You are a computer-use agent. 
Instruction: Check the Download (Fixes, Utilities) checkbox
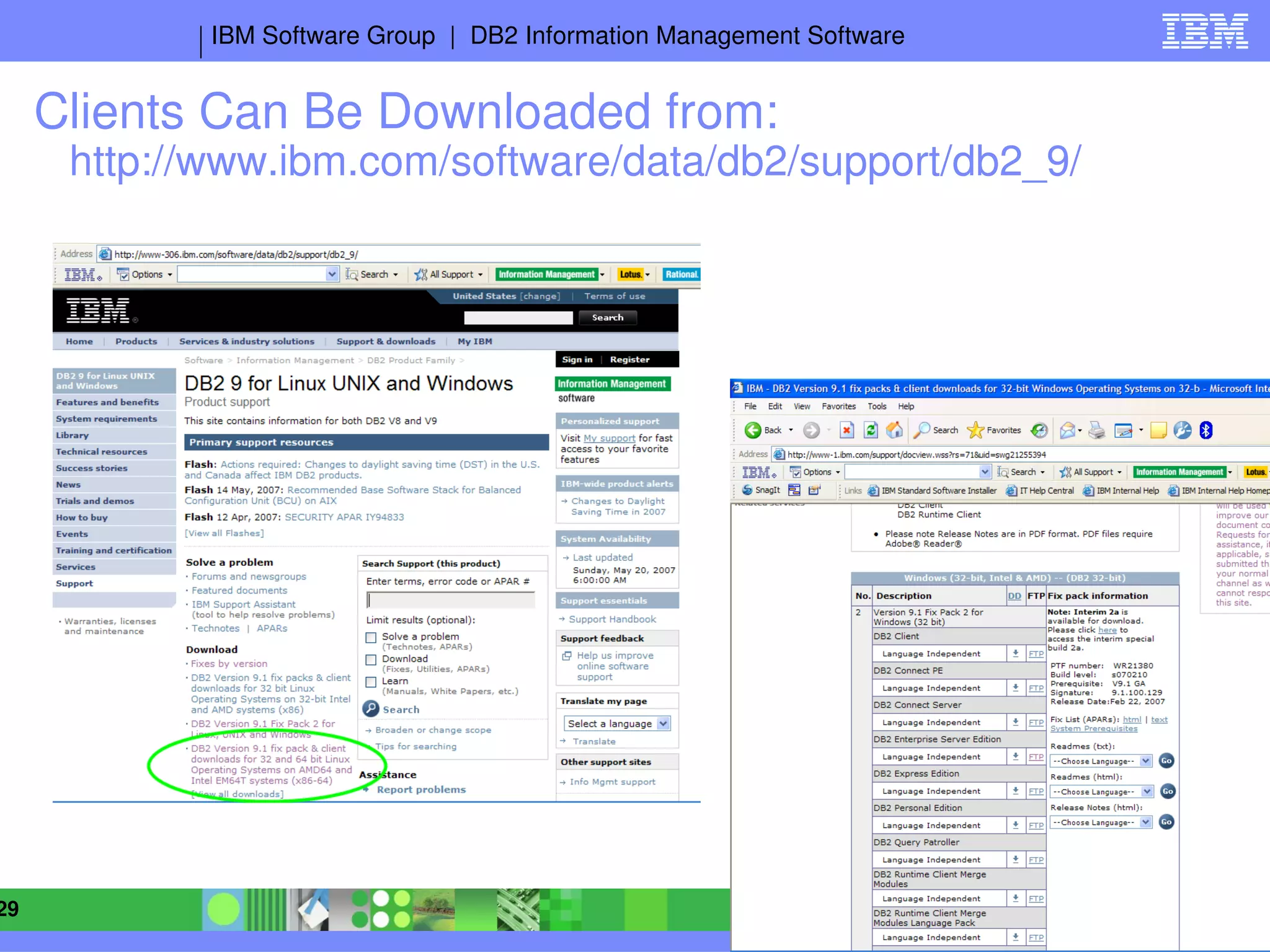[371, 659]
